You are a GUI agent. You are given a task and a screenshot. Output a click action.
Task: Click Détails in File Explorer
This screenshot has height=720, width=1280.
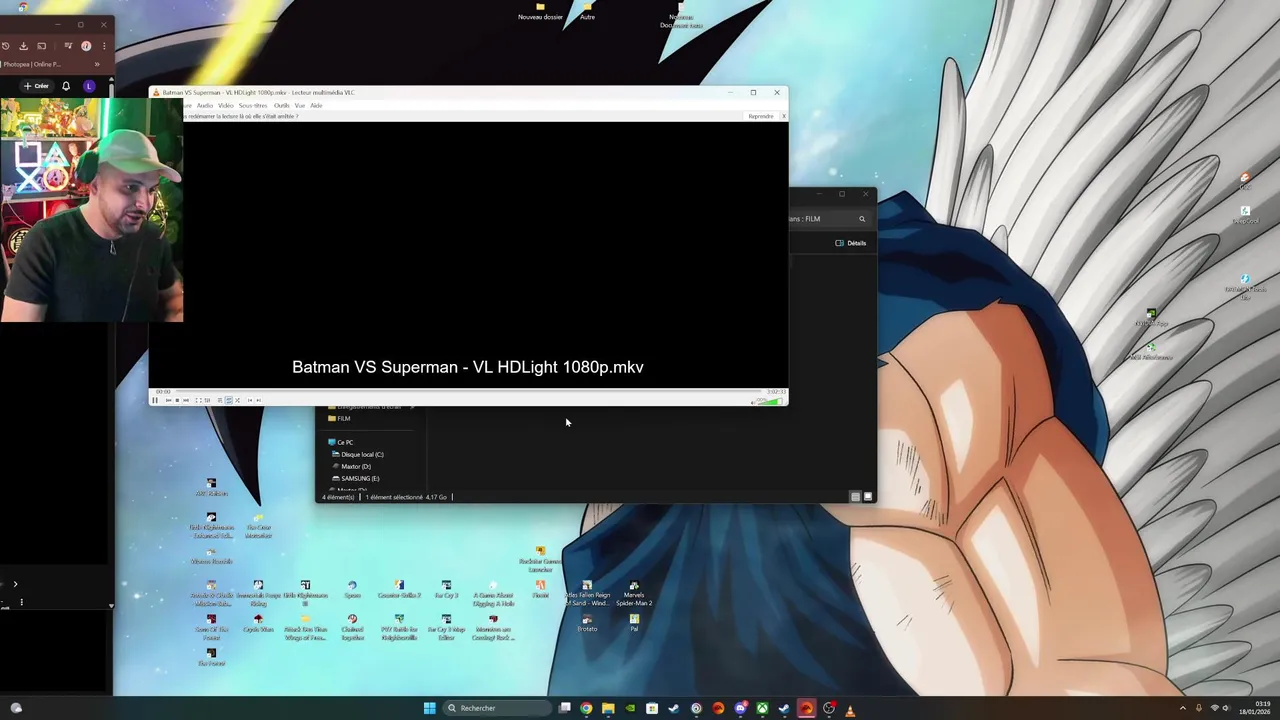pos(851,243)
